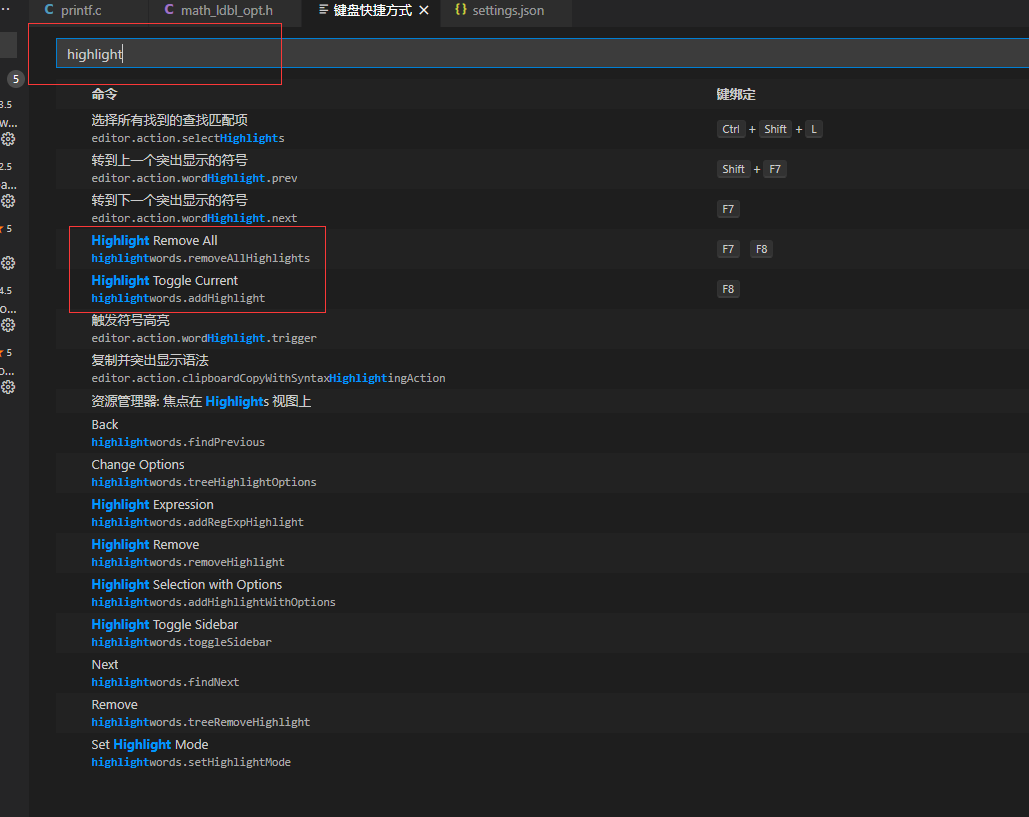The height and width of the screenshot is (817, 1029).
Task: Click the highlight search input field
Action: 166,54
